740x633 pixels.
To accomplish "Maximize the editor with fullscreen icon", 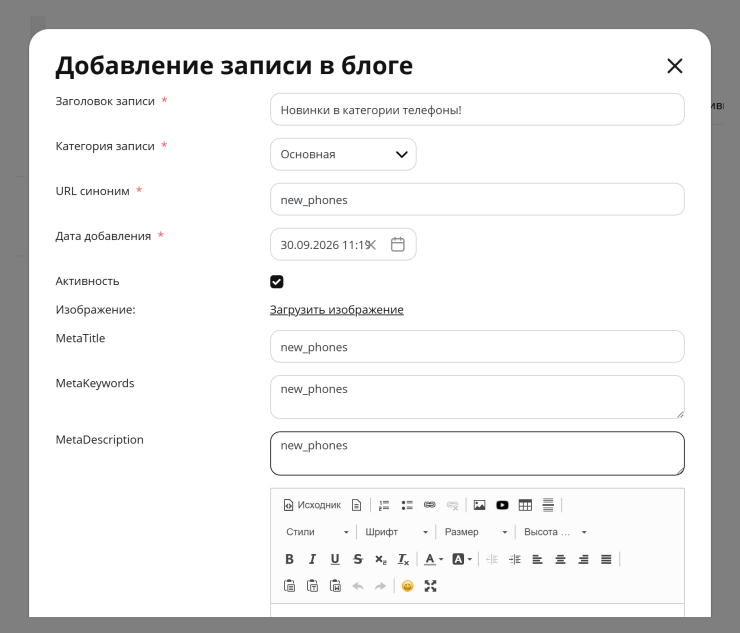I will point(430,586).
